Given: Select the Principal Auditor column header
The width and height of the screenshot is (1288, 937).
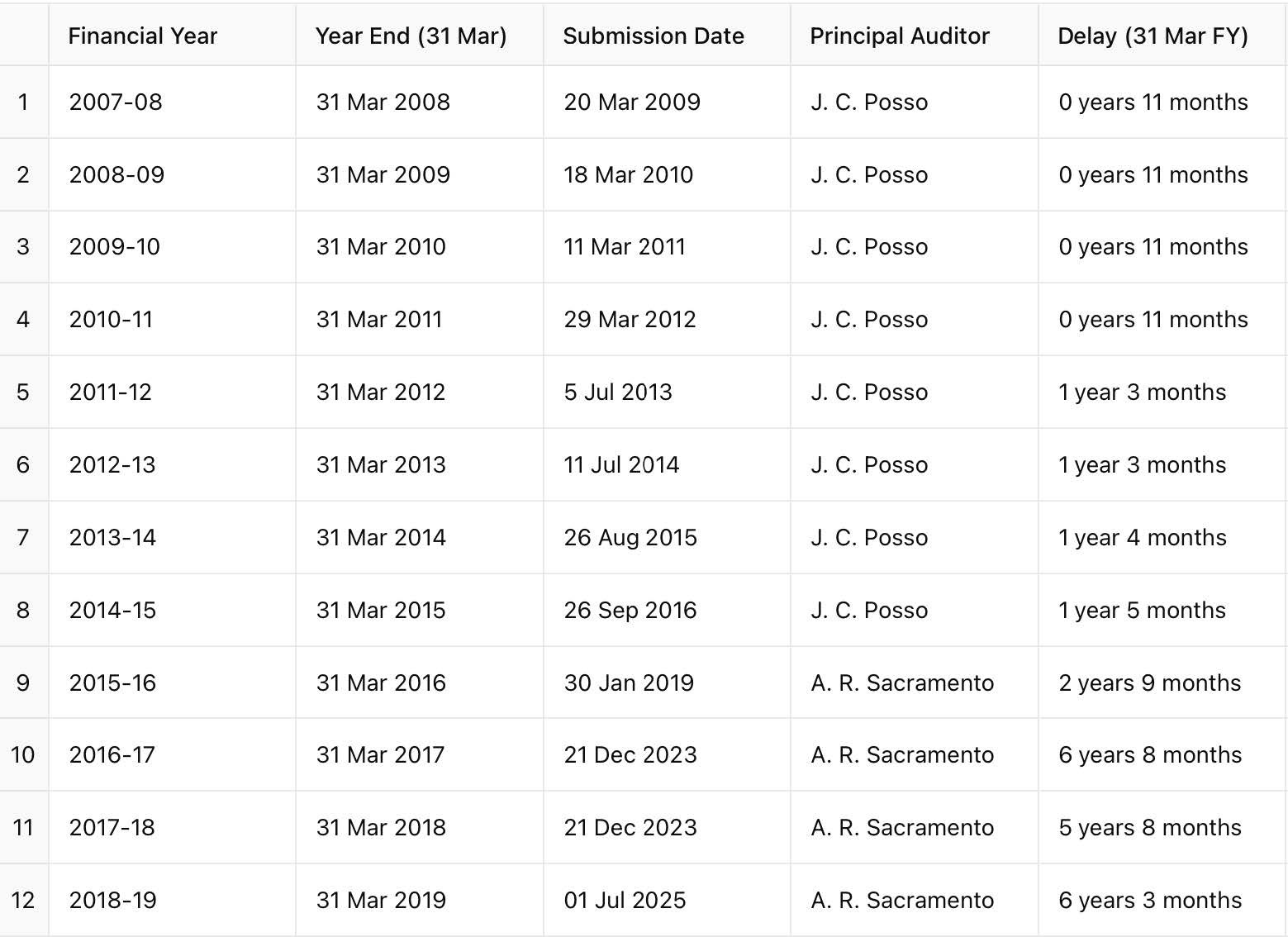Looking at the screenshot, I should click(x=900, y=36).
